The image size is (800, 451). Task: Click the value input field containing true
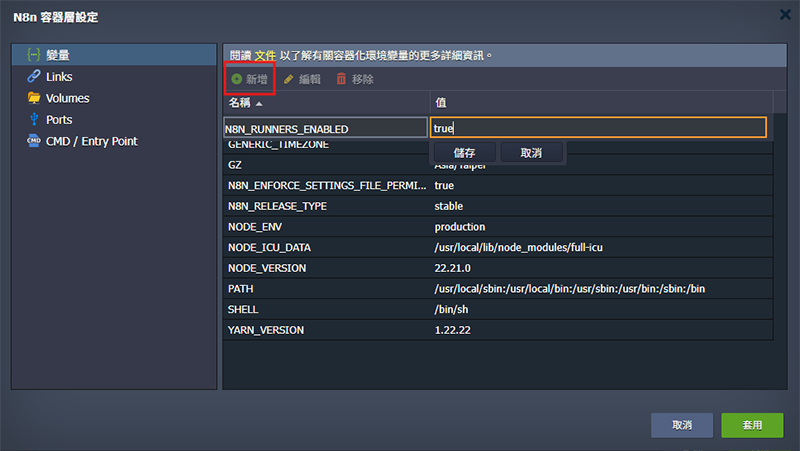(x=597, y=128)
